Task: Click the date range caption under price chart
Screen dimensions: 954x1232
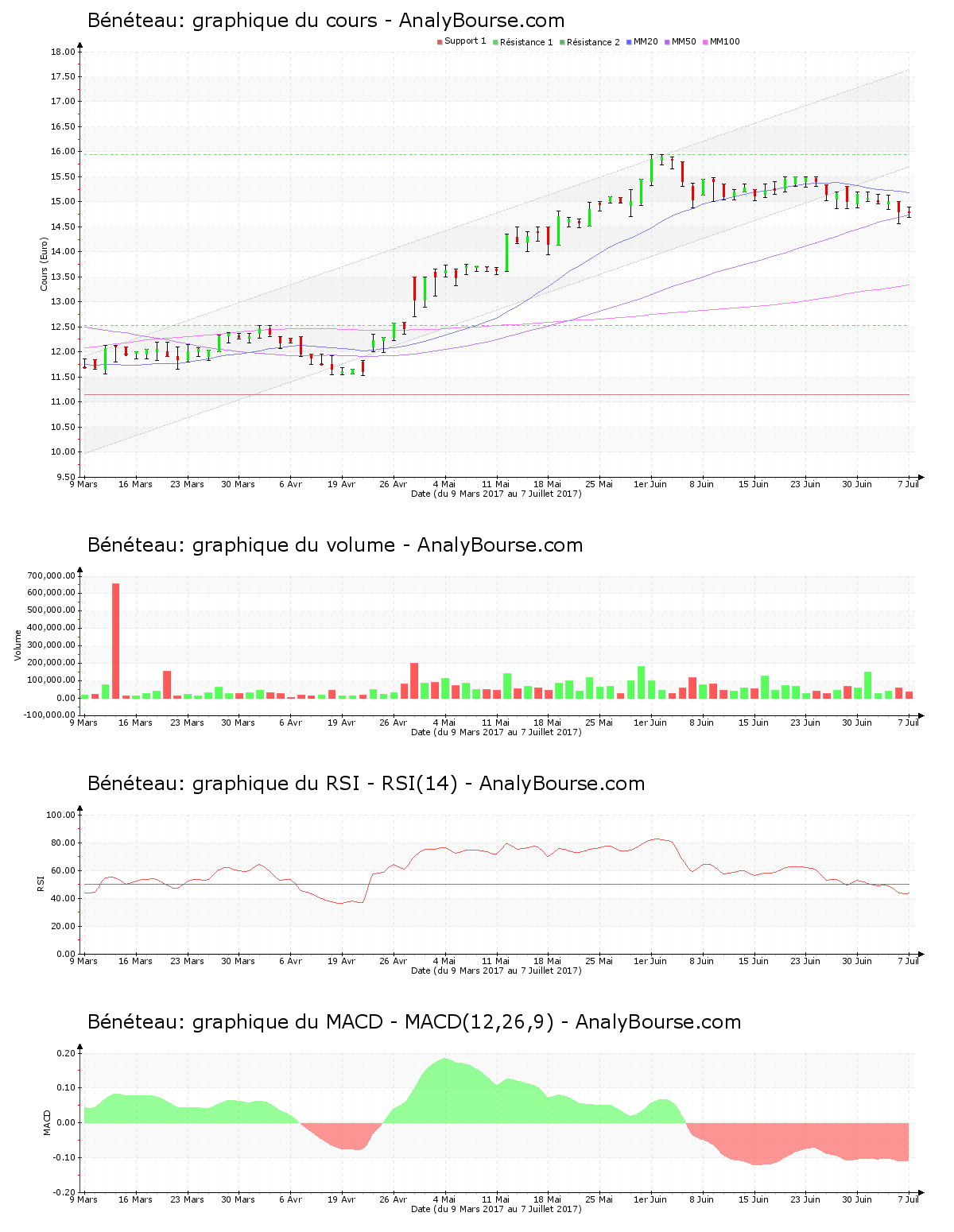Action: click(x=496, y=494)
